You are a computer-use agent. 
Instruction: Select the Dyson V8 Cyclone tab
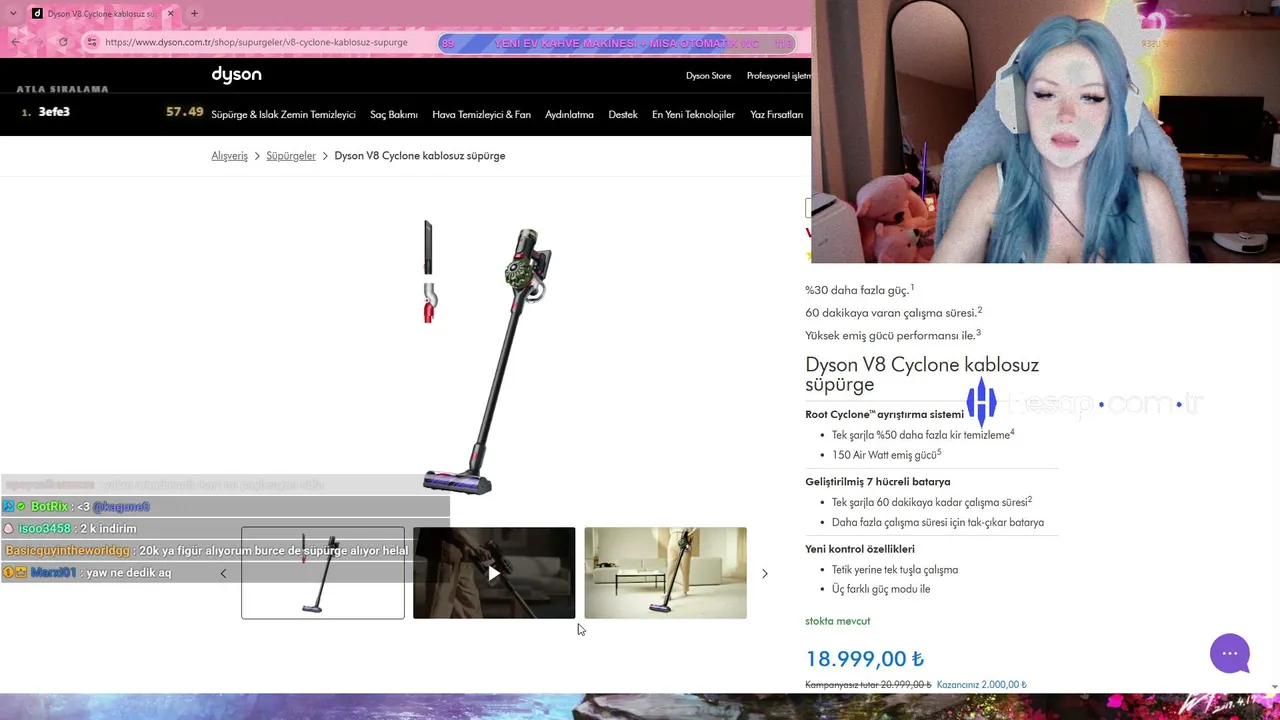click(x=102, y=14)
